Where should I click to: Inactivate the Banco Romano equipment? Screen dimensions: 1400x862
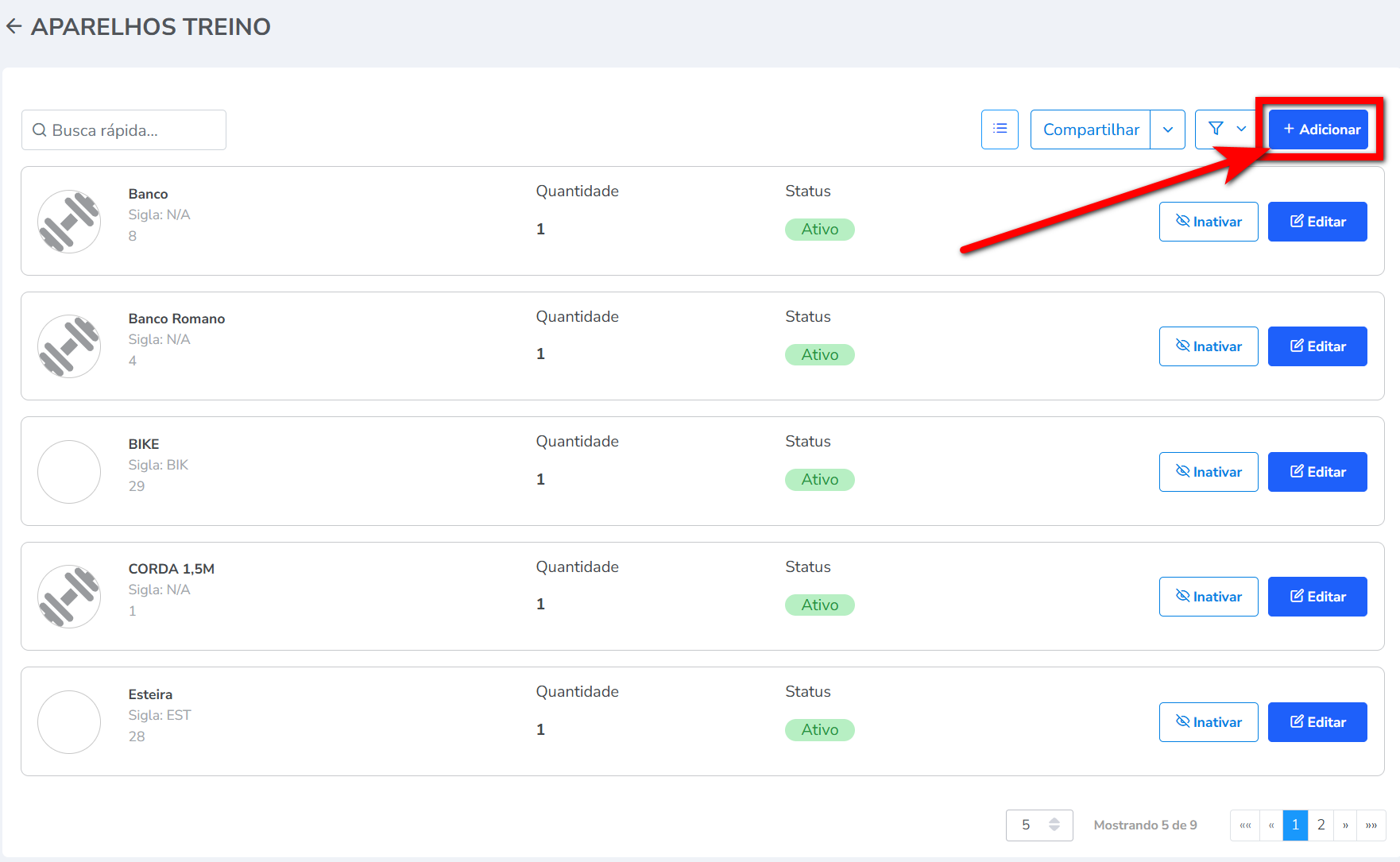(1208, 346)
